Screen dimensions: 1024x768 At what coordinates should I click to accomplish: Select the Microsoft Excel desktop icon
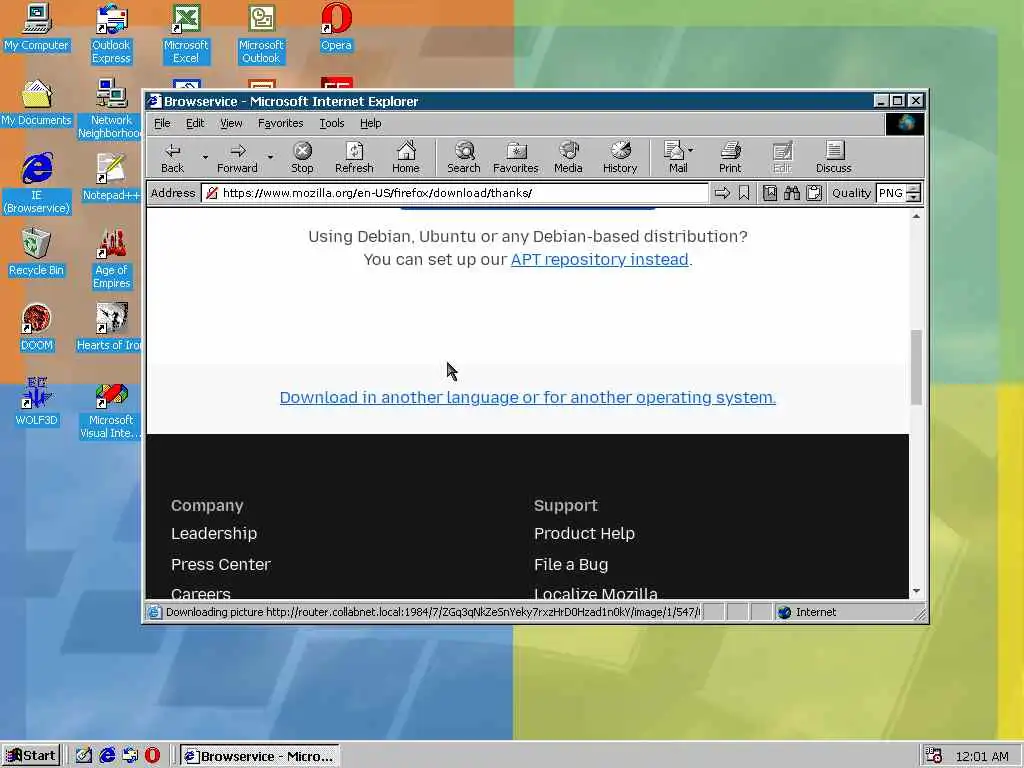pos(186,34)
